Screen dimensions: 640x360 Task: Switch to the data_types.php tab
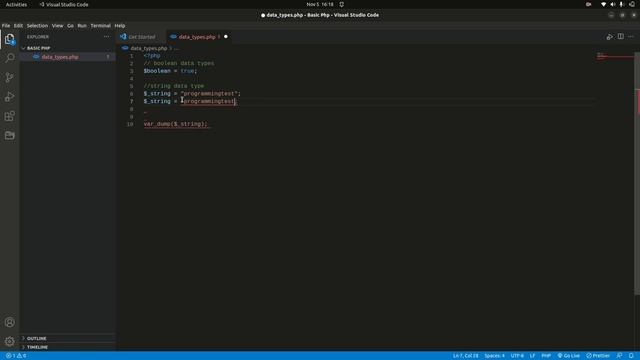pos(197,37)
